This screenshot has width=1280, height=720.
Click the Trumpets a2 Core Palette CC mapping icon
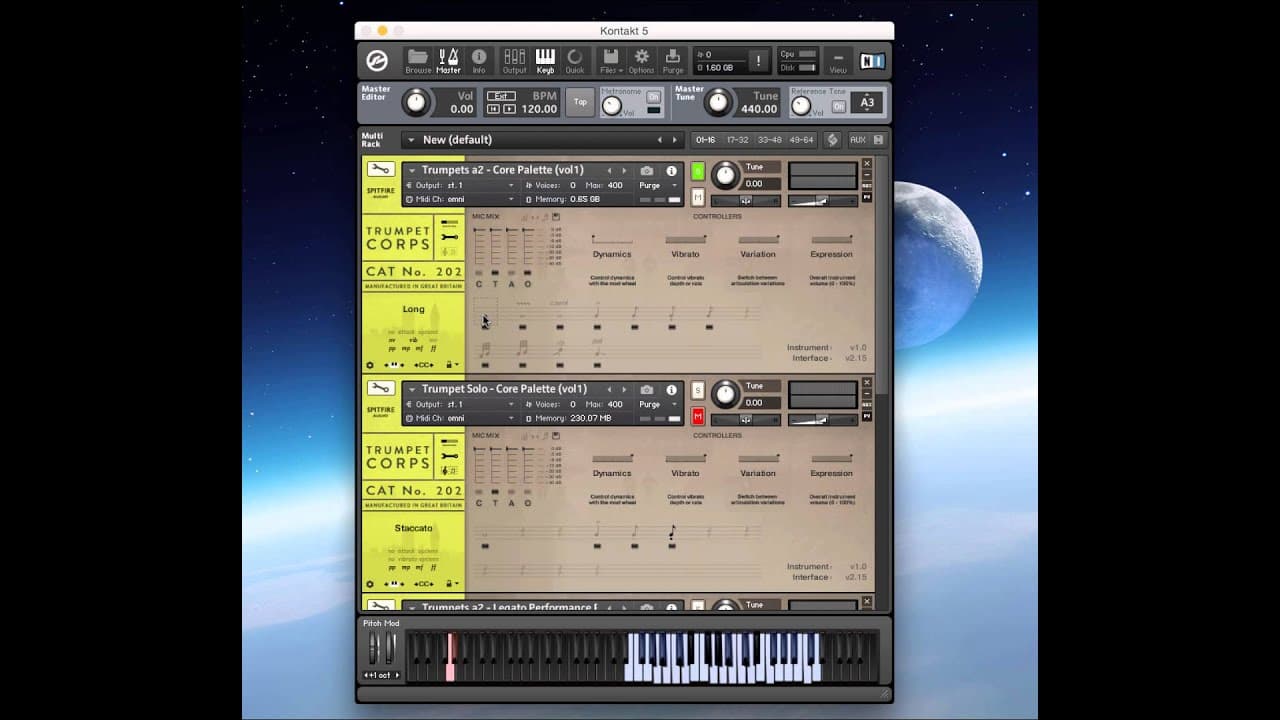[423, 365]
